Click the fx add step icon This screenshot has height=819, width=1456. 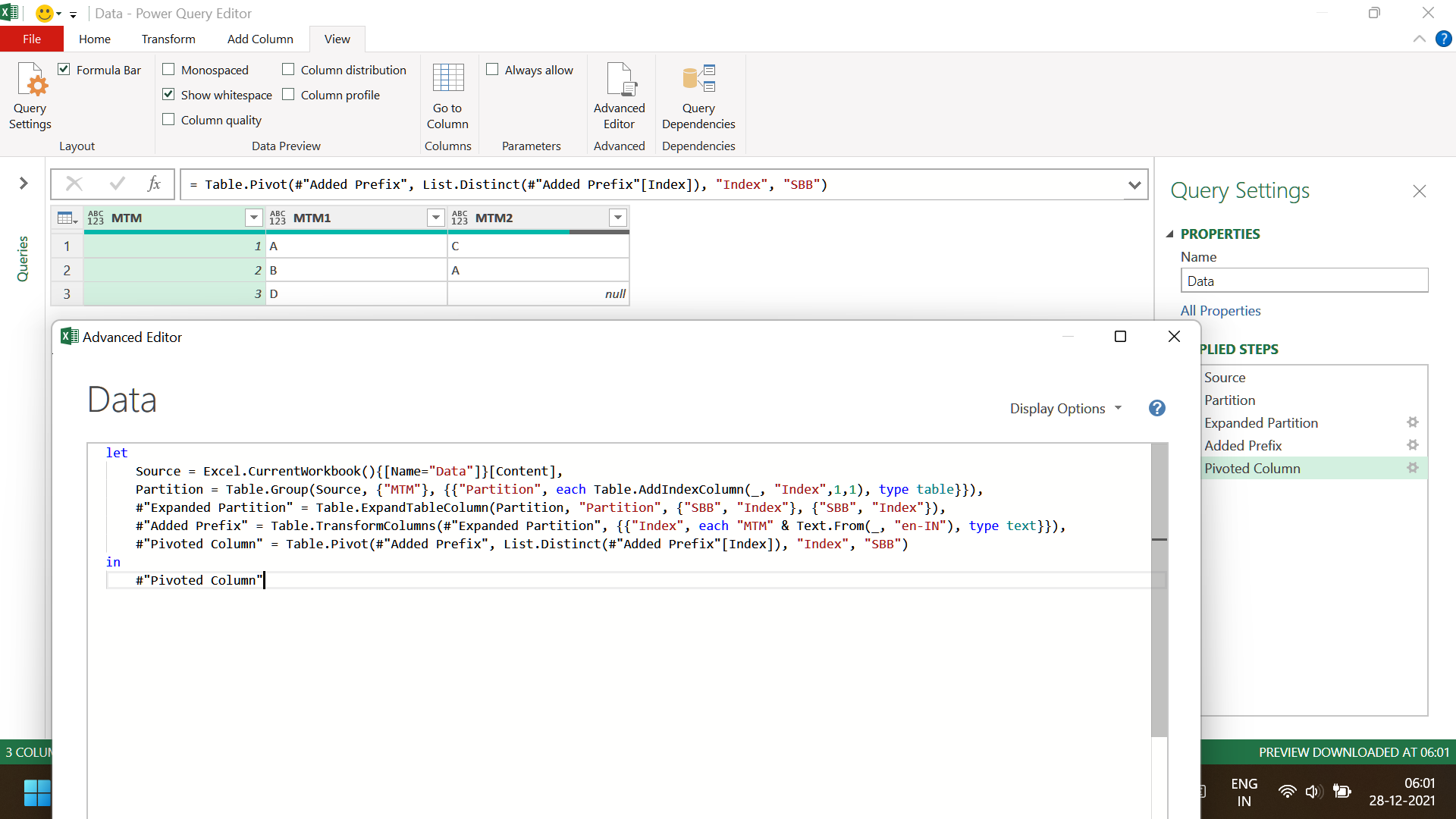154,184
